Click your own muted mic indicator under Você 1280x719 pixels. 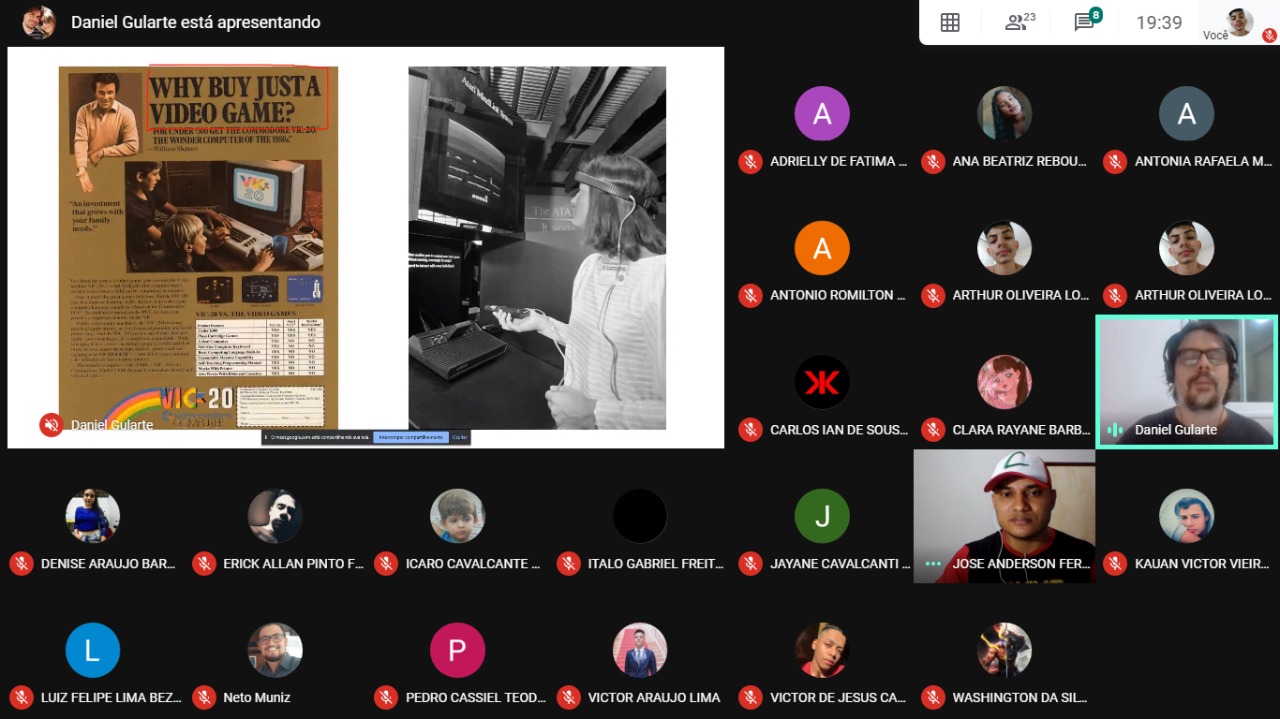(1269, 34)
